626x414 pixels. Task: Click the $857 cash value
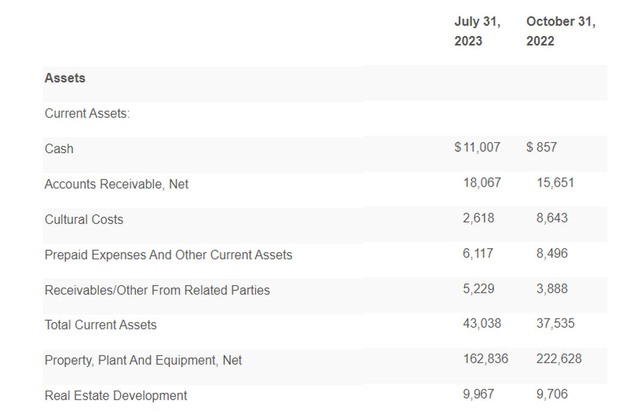541,148
